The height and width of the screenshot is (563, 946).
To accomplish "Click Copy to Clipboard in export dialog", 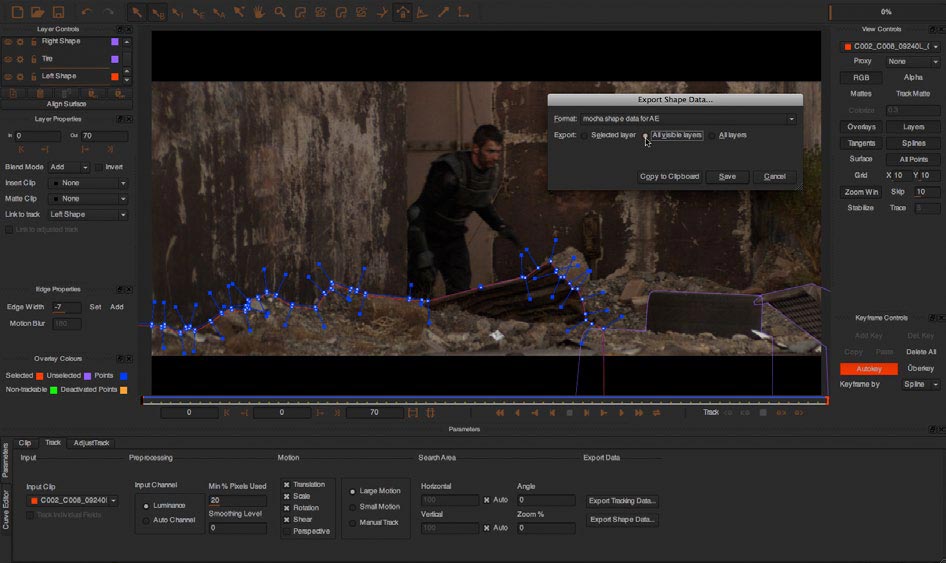I will coord(669,177).
